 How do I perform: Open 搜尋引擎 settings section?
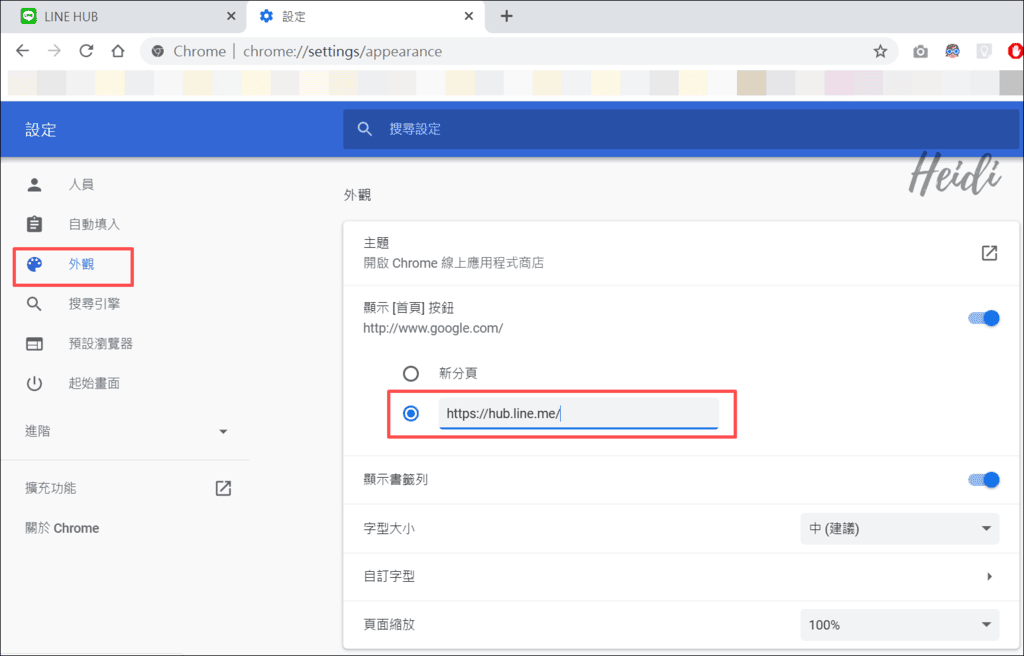pos(94,304)
